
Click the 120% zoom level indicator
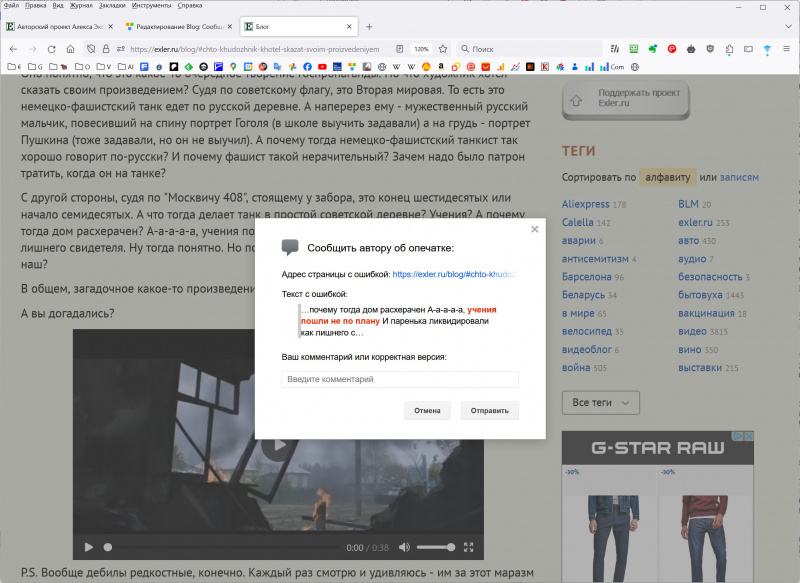click(x=421, y=48)
